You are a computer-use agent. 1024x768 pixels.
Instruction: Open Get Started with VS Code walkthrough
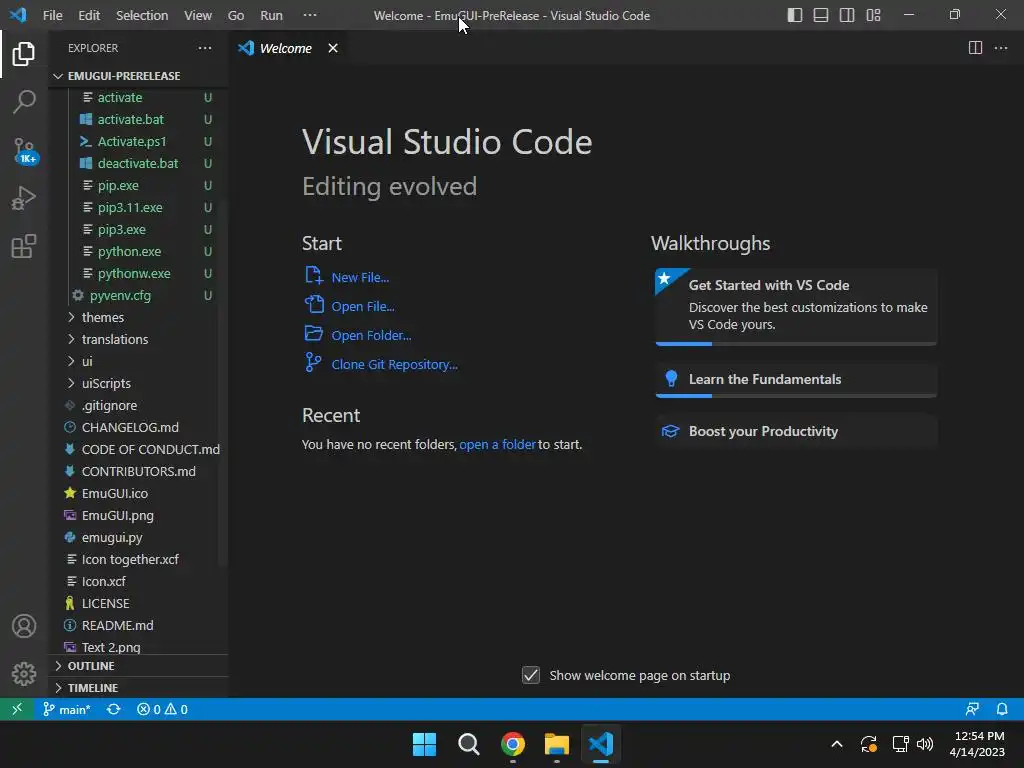click(796, 306)
